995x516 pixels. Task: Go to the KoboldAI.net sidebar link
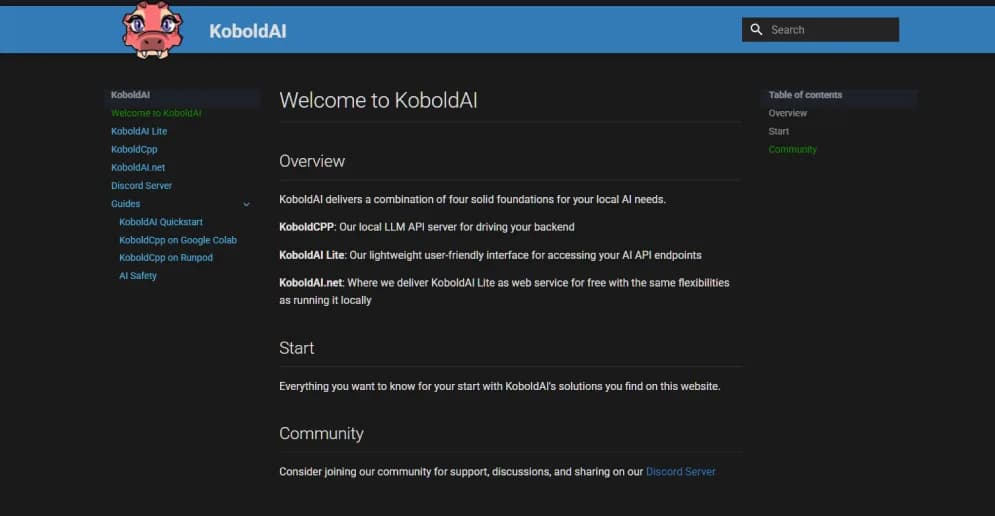coord(138,167)
